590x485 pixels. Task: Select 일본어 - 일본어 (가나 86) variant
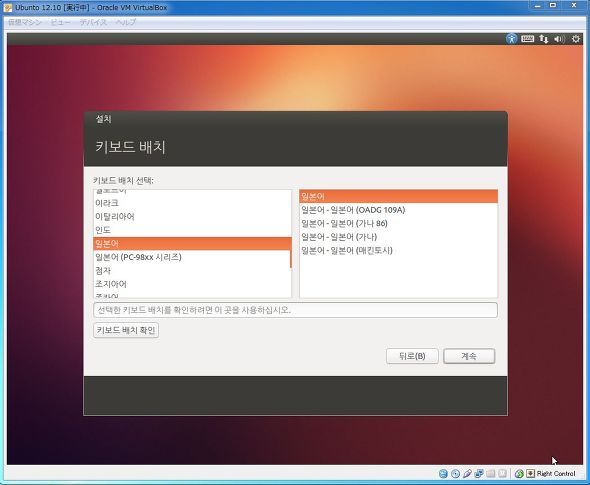pyautogui.click(x=398, y=223)
